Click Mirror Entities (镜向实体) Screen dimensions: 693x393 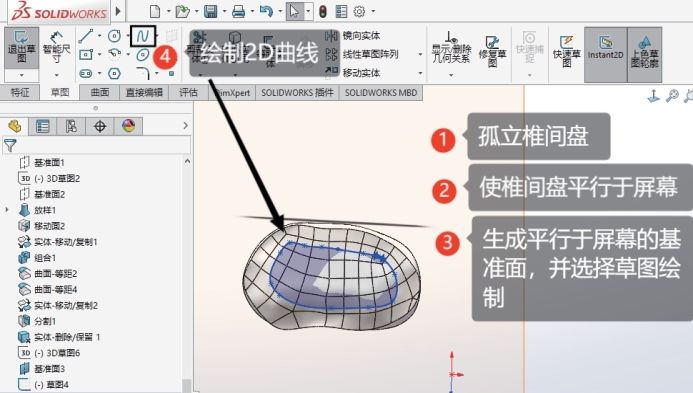pos(353,36)
